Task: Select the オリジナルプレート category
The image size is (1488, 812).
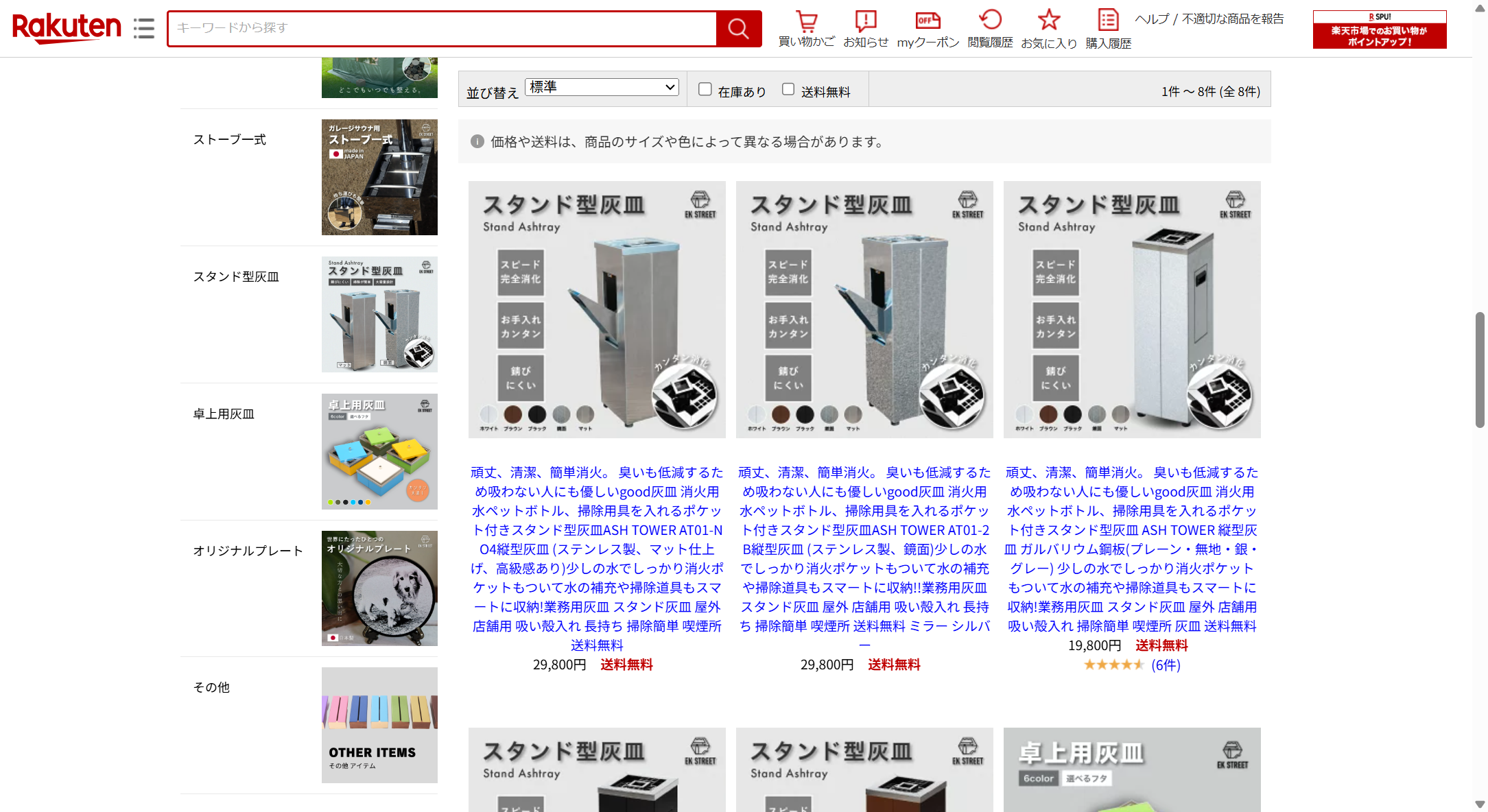Action: tap(248, 551)
